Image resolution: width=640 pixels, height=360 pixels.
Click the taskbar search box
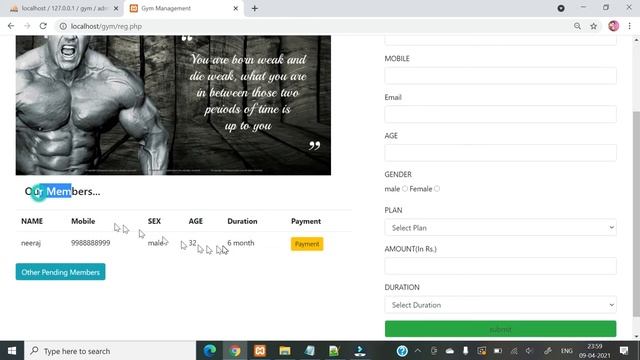click(x=110, y=351)
